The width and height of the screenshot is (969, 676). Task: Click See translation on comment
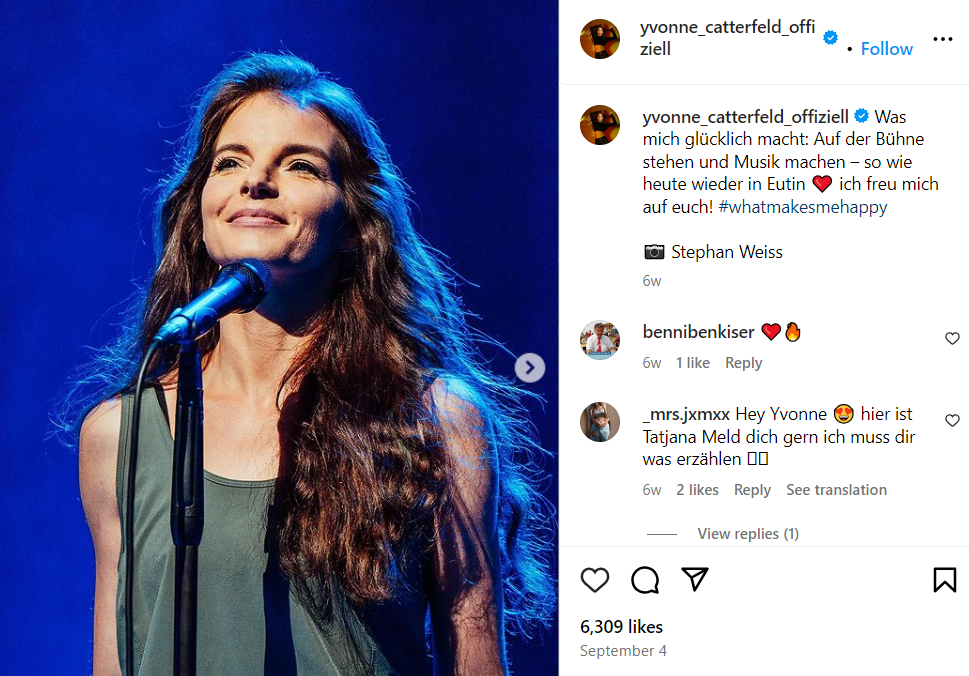pos(836,490)
